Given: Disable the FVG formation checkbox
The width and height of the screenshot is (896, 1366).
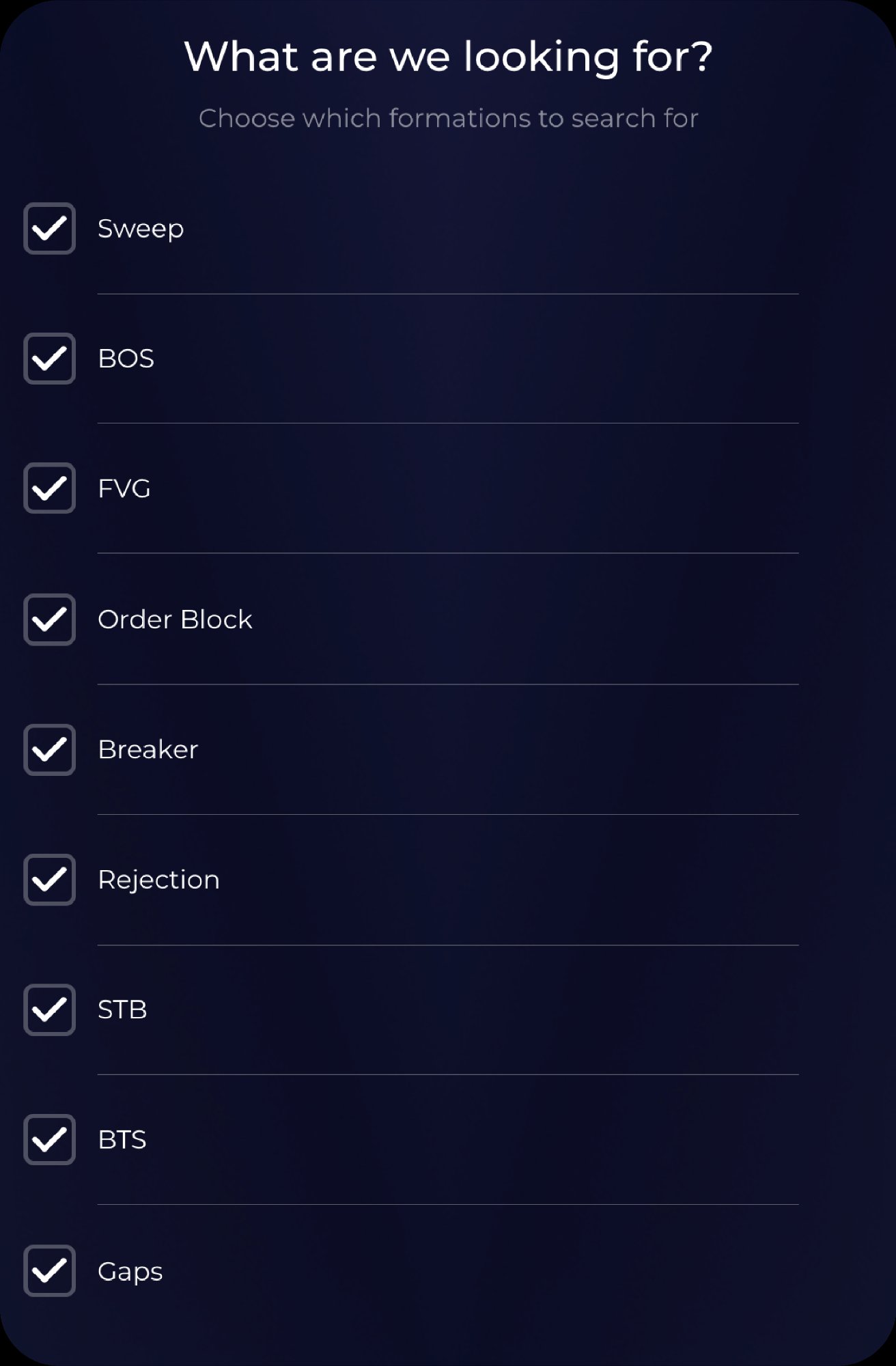Looking at the screenshot, I should [49, 488].
